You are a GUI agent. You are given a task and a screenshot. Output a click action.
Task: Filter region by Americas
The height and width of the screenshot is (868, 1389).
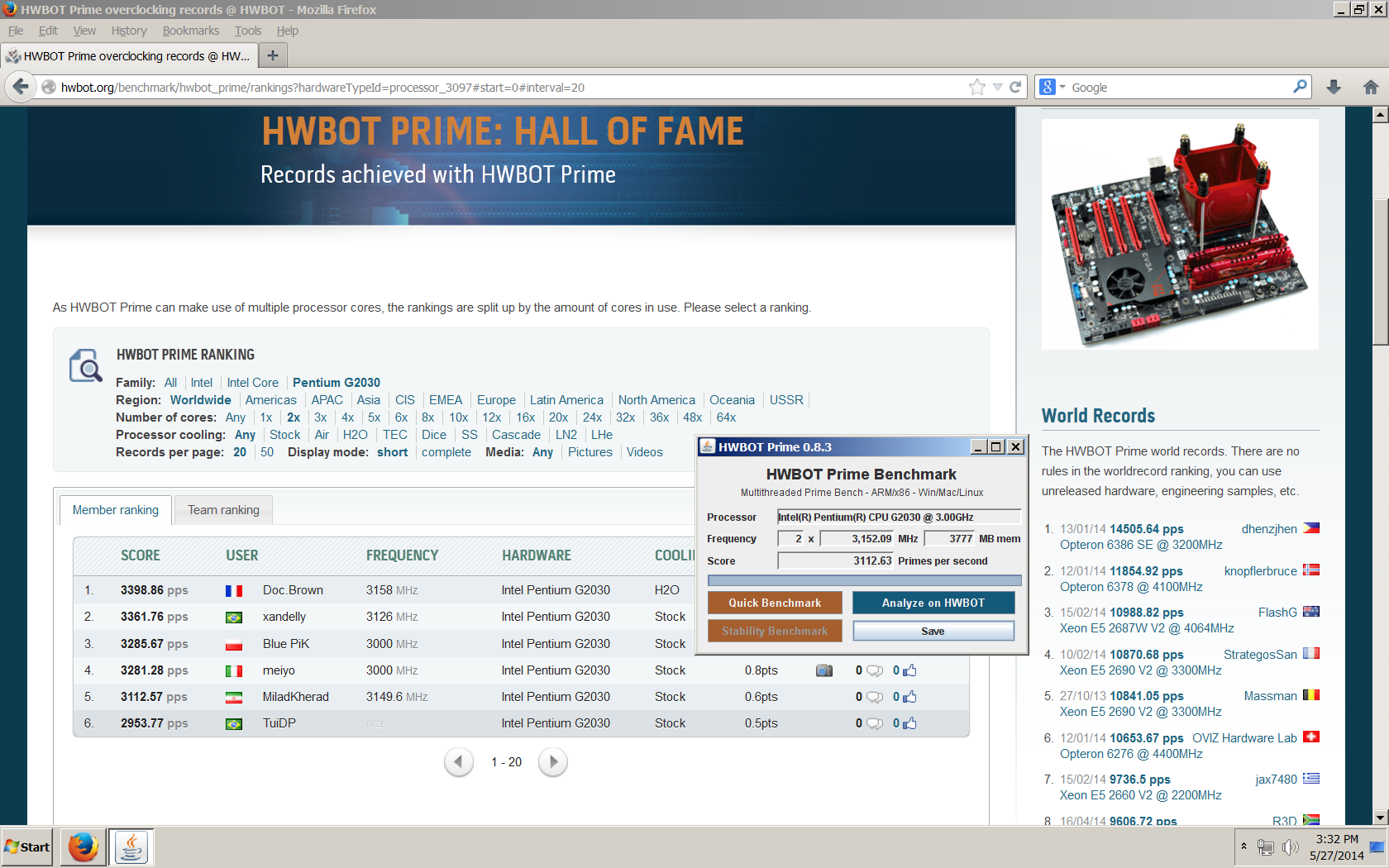tap(271, 400)
